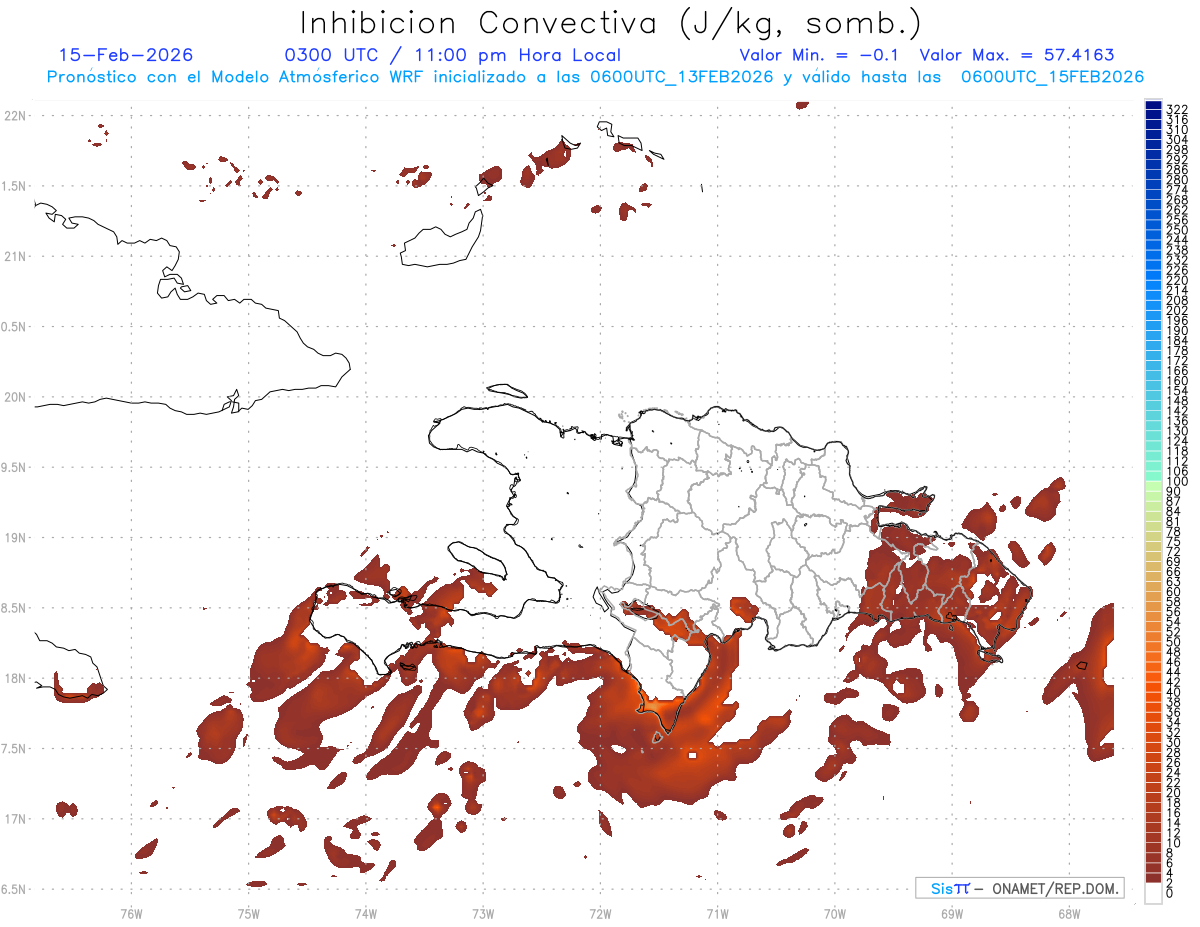Click the '6.5N' latitude label

(14, 889)
